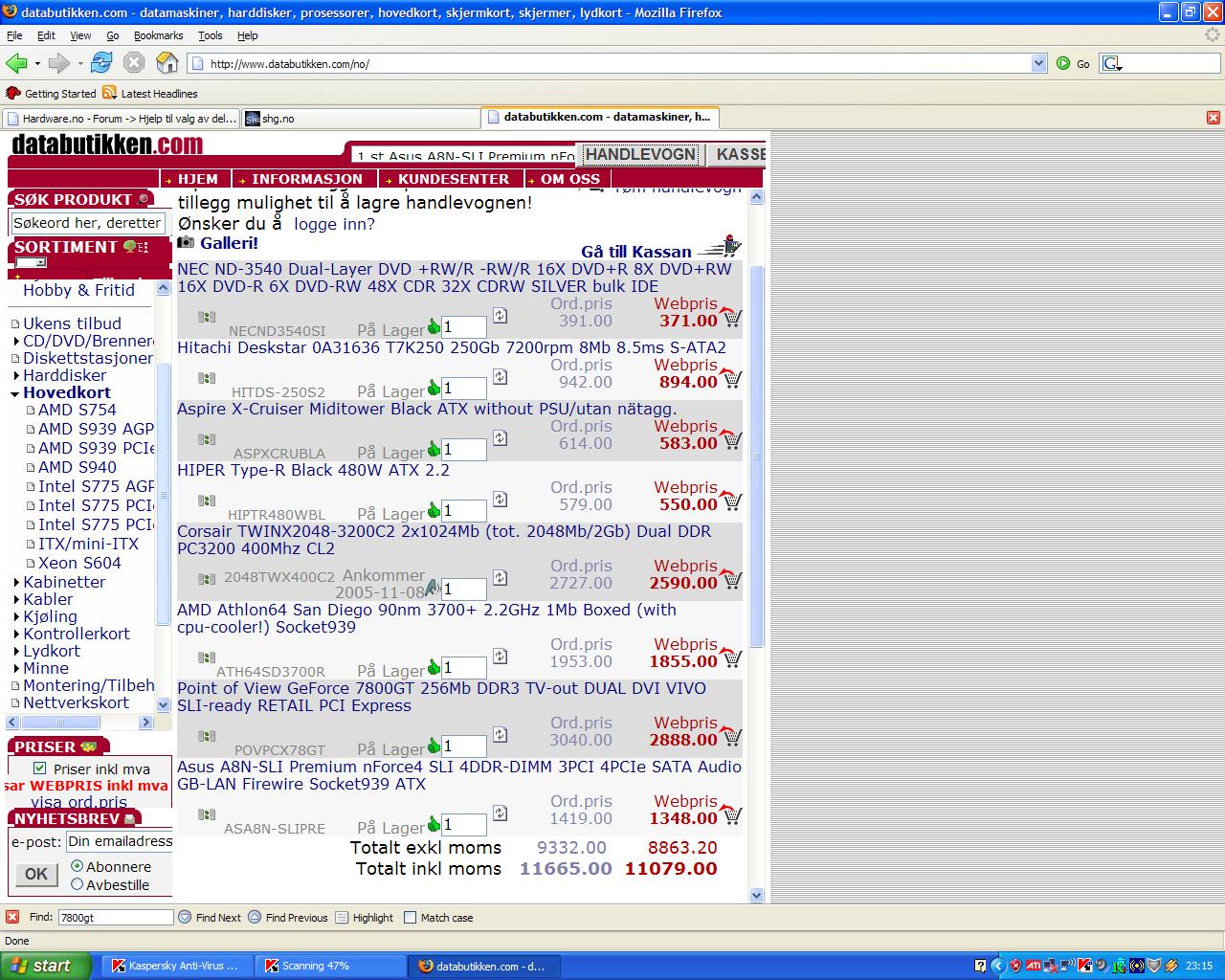Select the Abonnere radio button
Image resolution: width=1225 pixels, height=980 pixels.
(78, 866)
